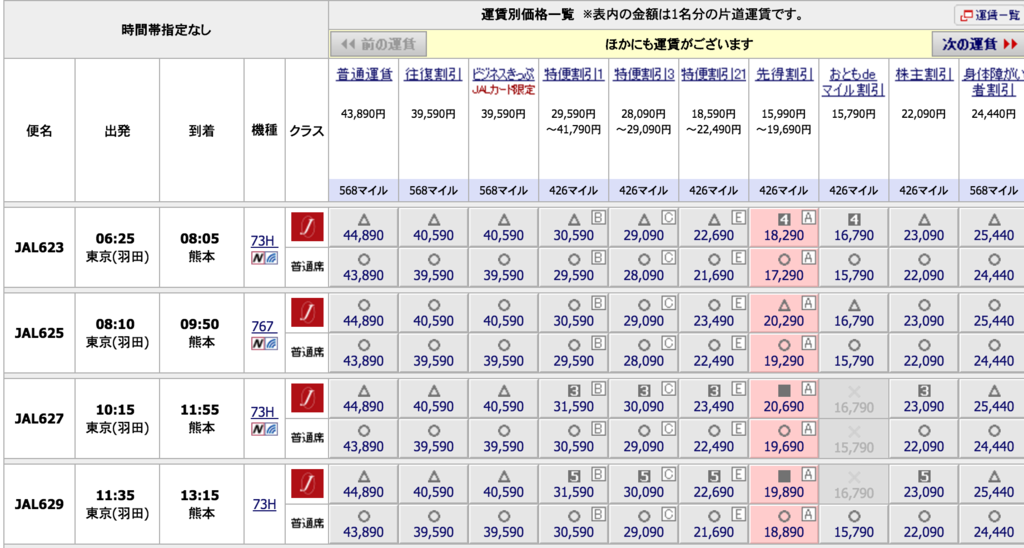The image size is (1024, 548).
Task: Open the おともdeマイル割引 fare link
Action: click(854, 82)
